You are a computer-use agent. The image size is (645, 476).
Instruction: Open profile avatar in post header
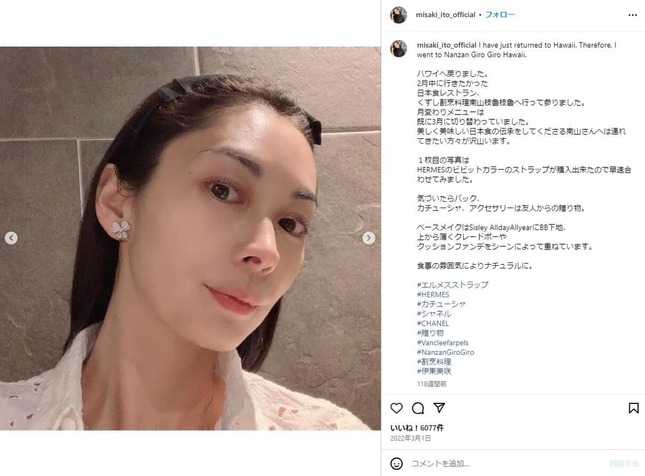(398, 15)
